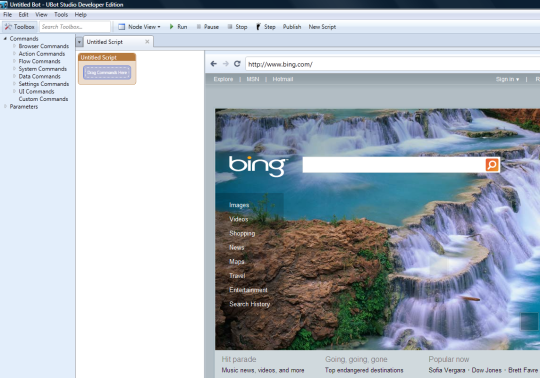
Task: Open Bing Shopping link
Action: click(x=242, y=233)
